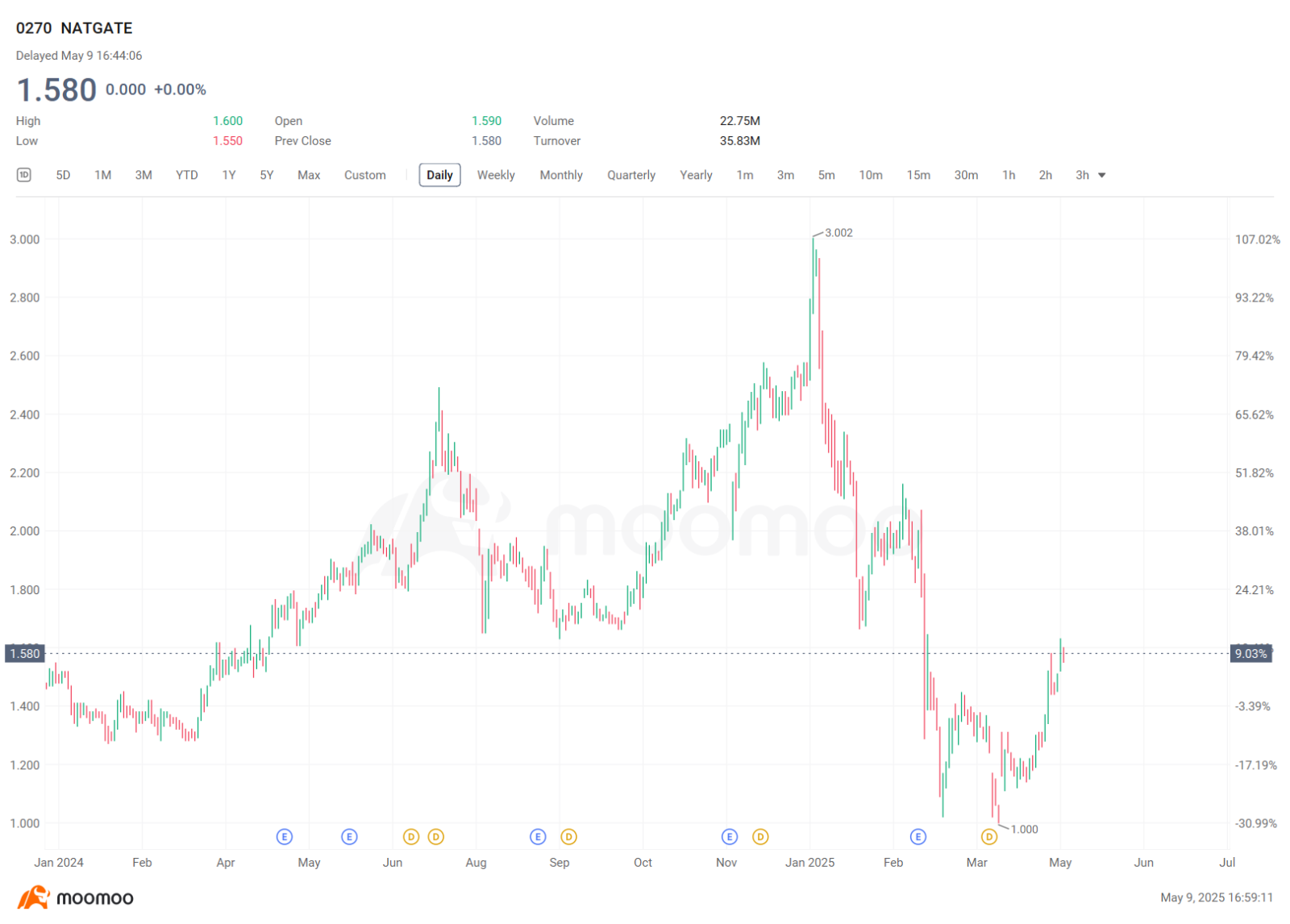
Task: Expand the dropdown arrow next to 3h
Action: pos(1102,175)
